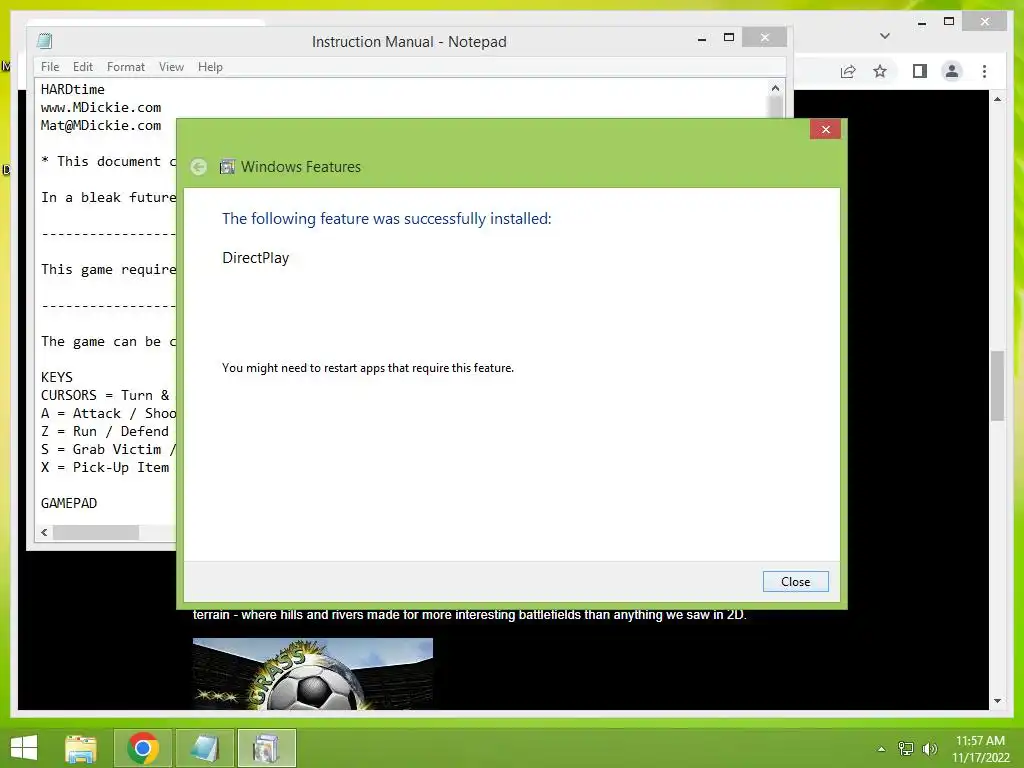Click the network tray icon

coord(906,749)
